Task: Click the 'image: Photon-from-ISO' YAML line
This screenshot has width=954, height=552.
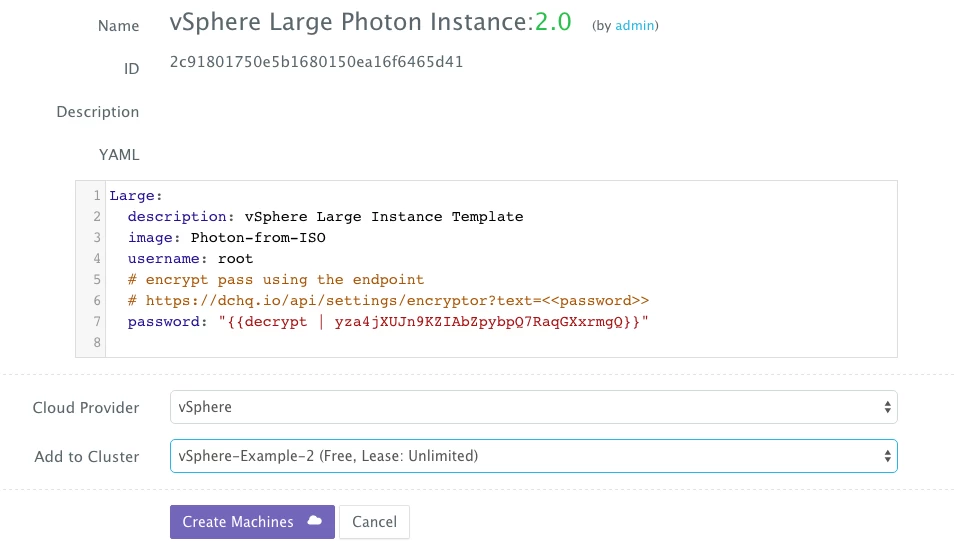Action: coord(226,237)
